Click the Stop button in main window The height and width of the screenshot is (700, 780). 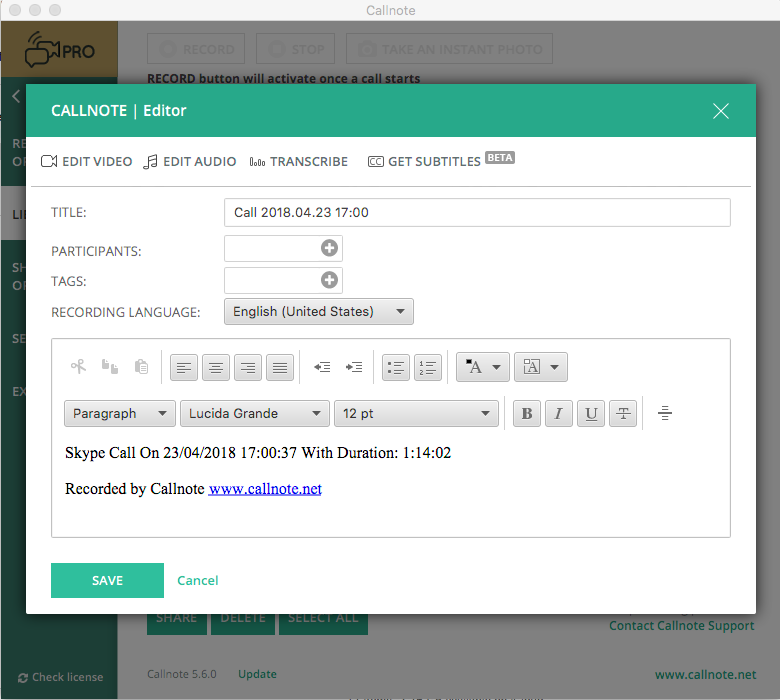click(x=295, y=49)
